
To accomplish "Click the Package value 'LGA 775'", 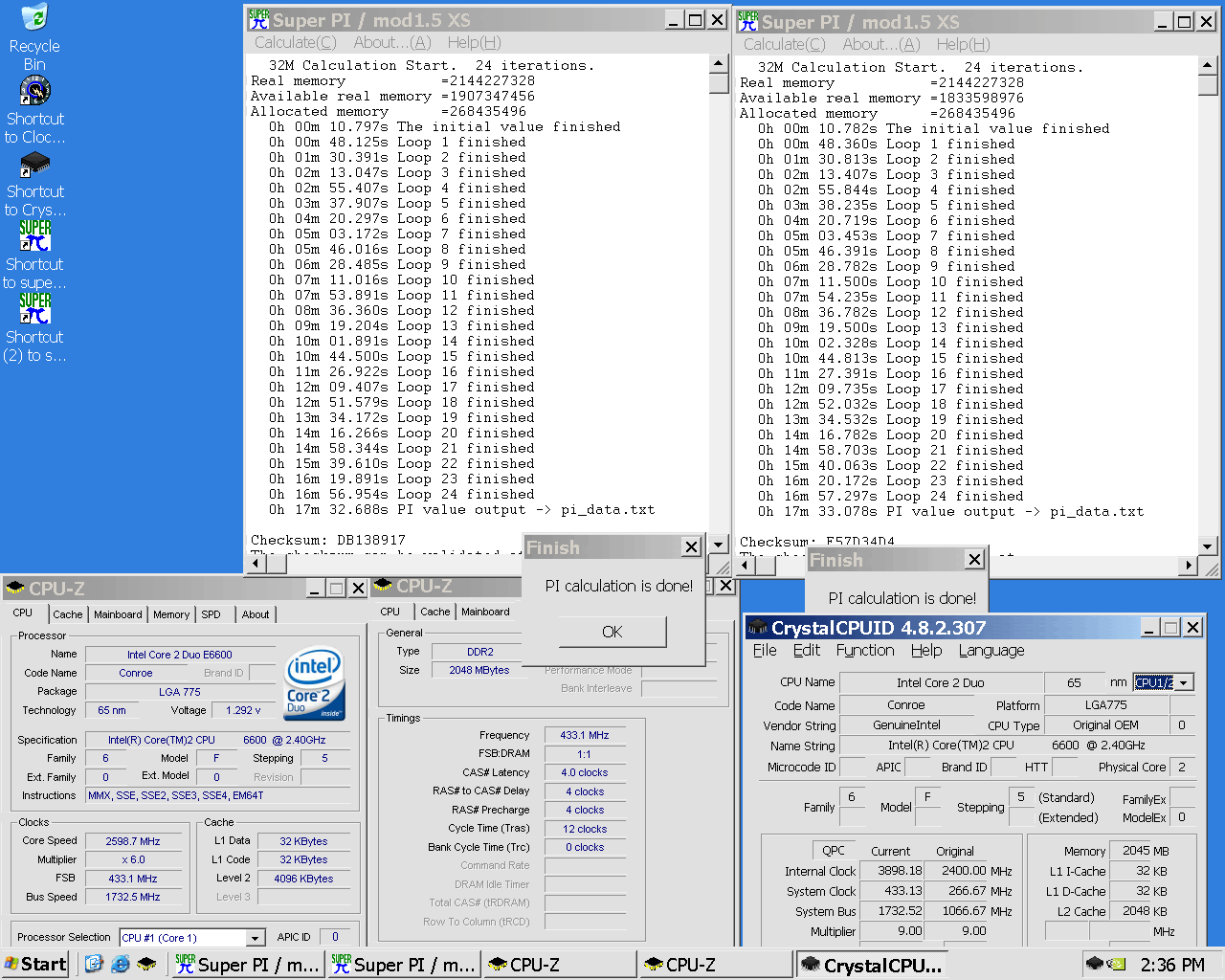I will click(179, 692).
